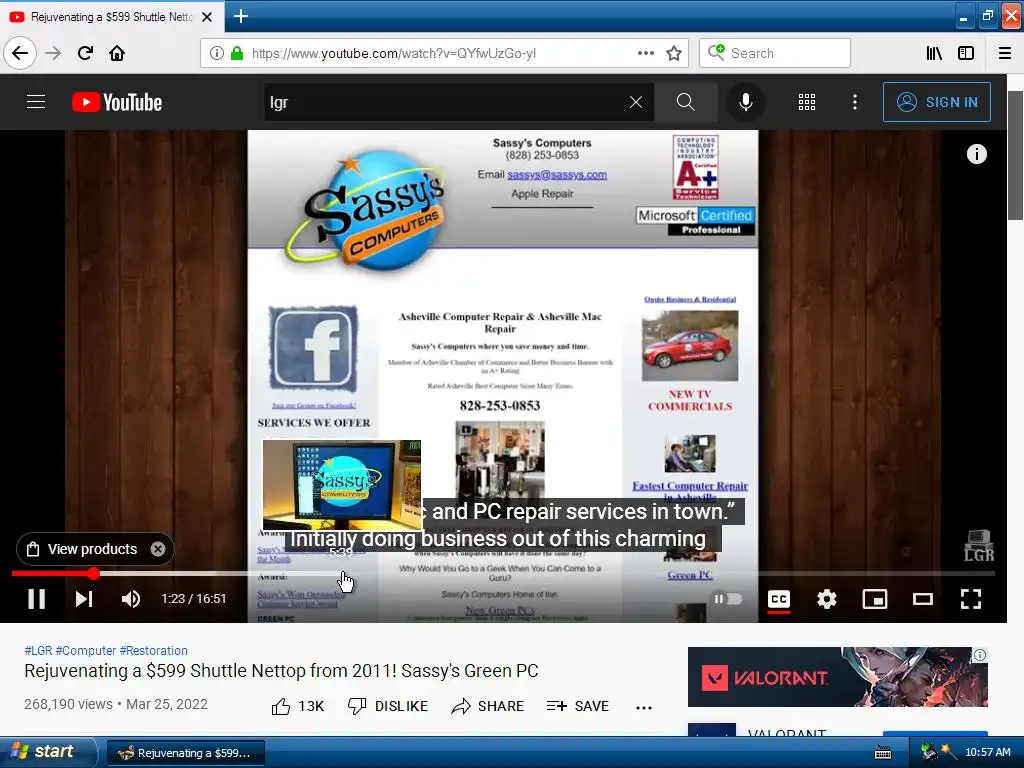
Task: Open a new browser tab
Action: pos(240,16)
